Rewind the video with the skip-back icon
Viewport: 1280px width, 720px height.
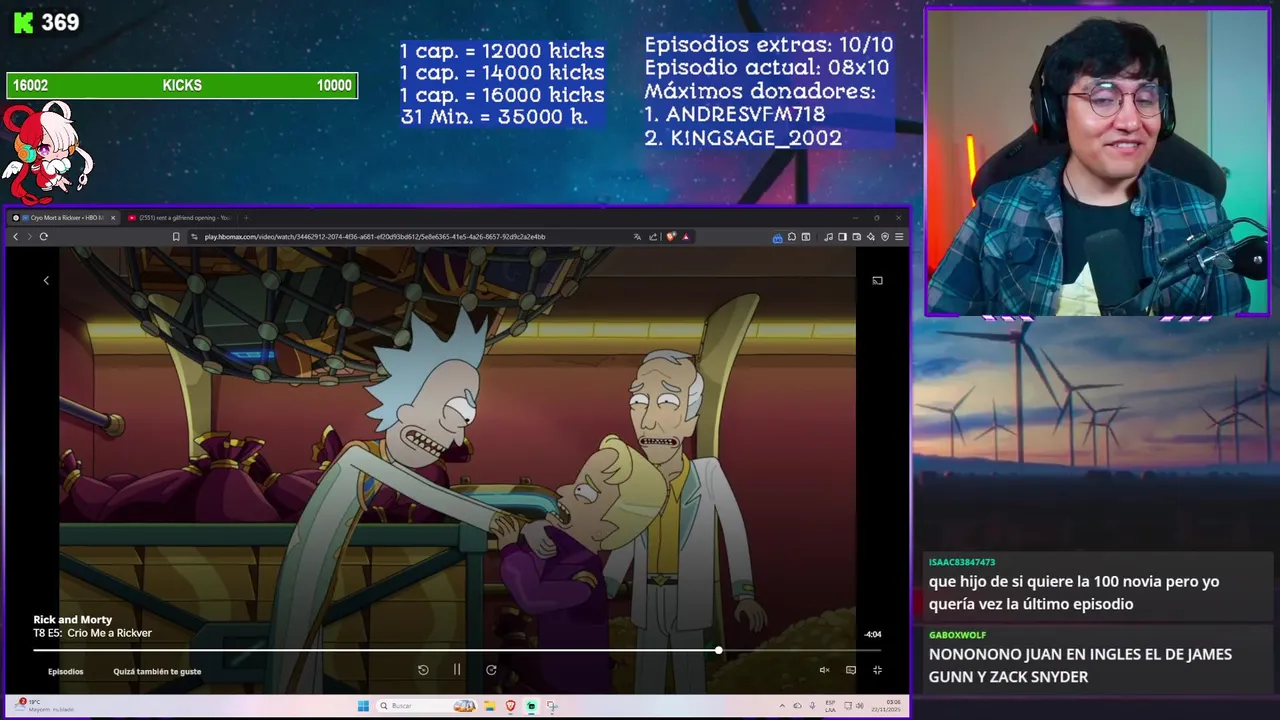tap(423, 670)
